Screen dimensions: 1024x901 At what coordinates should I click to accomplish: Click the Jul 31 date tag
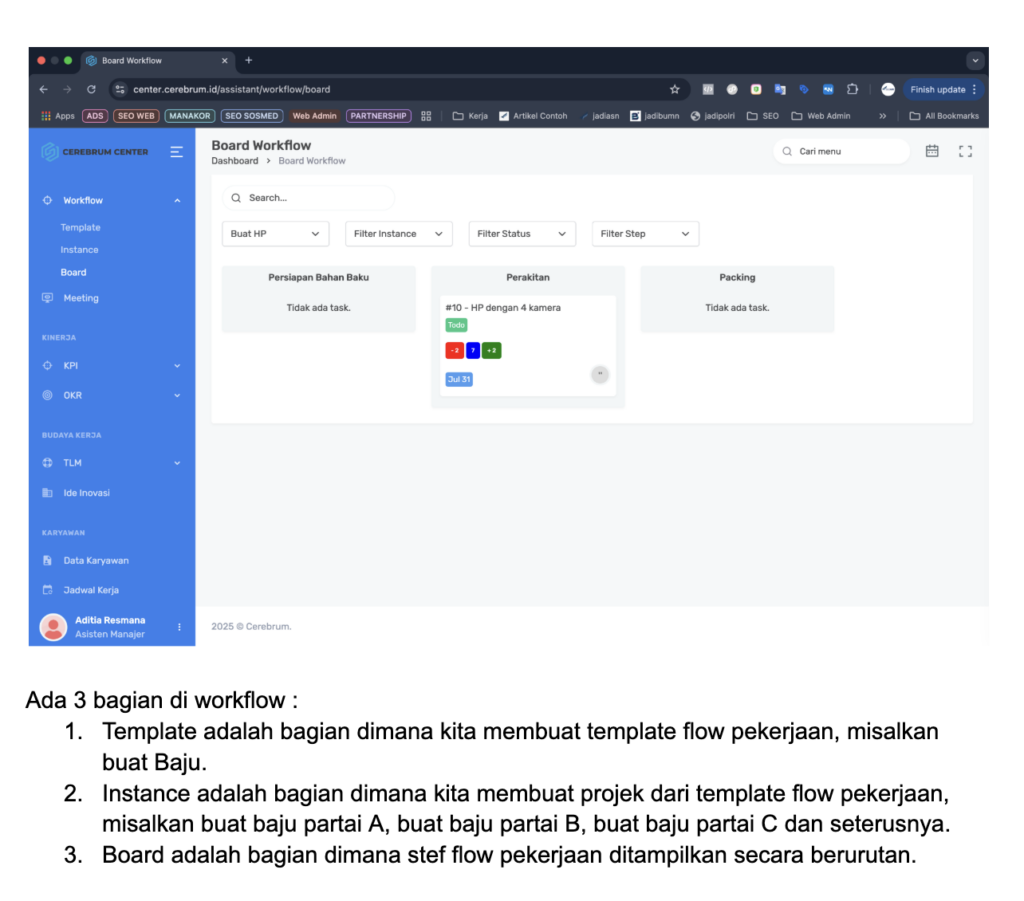(x=458, y=379)
